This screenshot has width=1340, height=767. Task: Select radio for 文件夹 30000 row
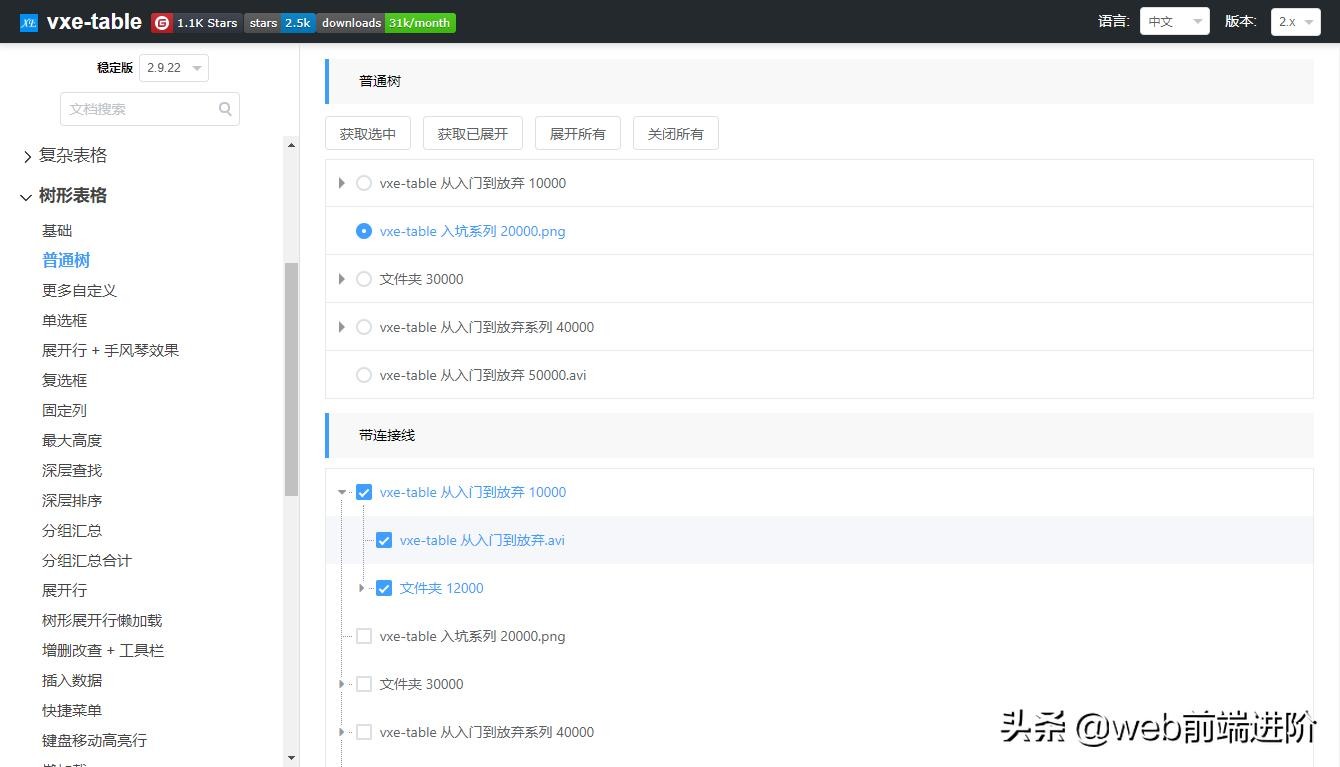pyautogui.click(x=364, y=279)
